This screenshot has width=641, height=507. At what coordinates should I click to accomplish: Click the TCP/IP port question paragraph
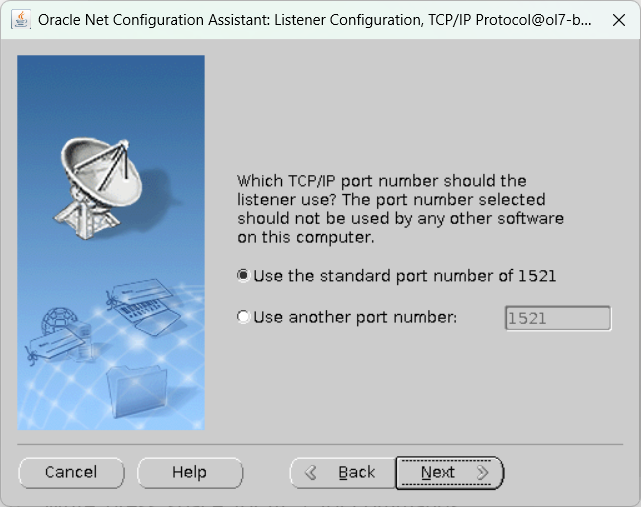(401, 209)
